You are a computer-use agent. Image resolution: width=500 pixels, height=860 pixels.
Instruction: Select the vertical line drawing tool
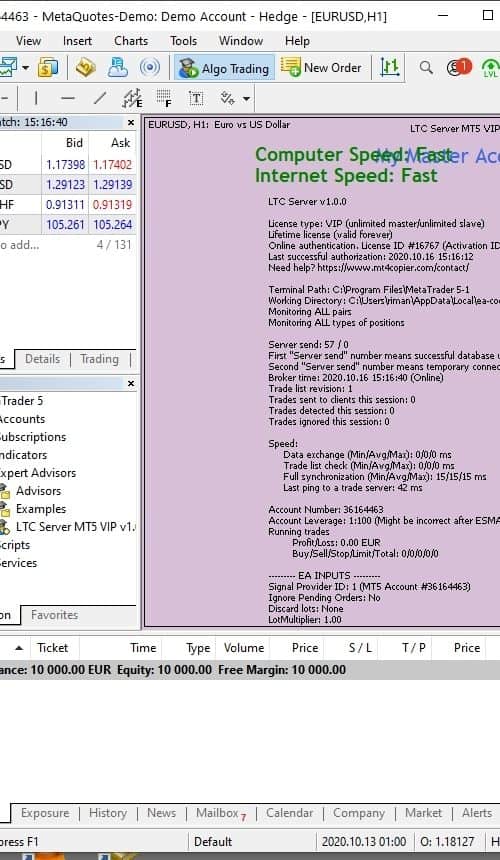coord(36,98)
